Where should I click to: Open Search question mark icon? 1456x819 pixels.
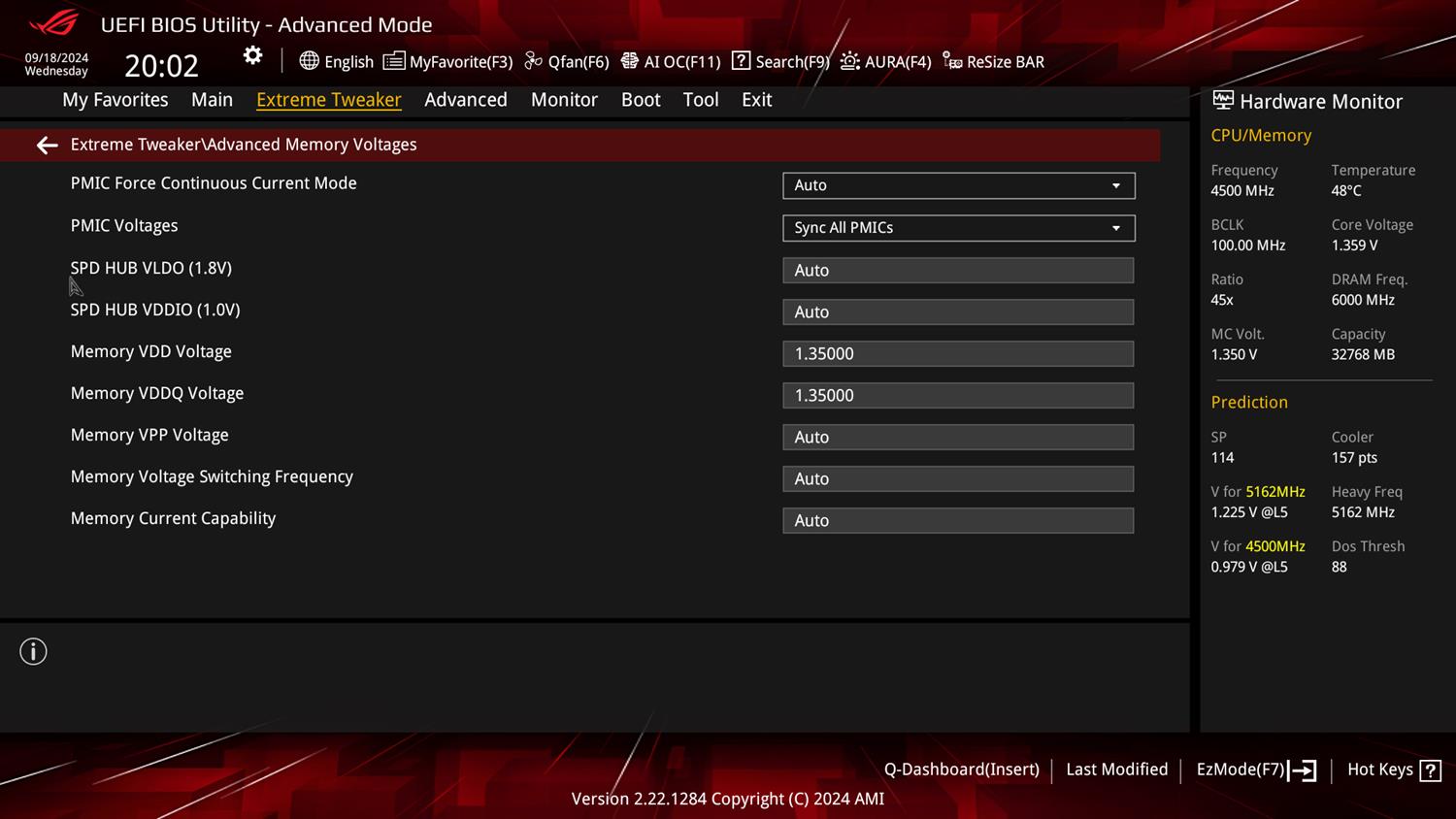coord(741,61)
